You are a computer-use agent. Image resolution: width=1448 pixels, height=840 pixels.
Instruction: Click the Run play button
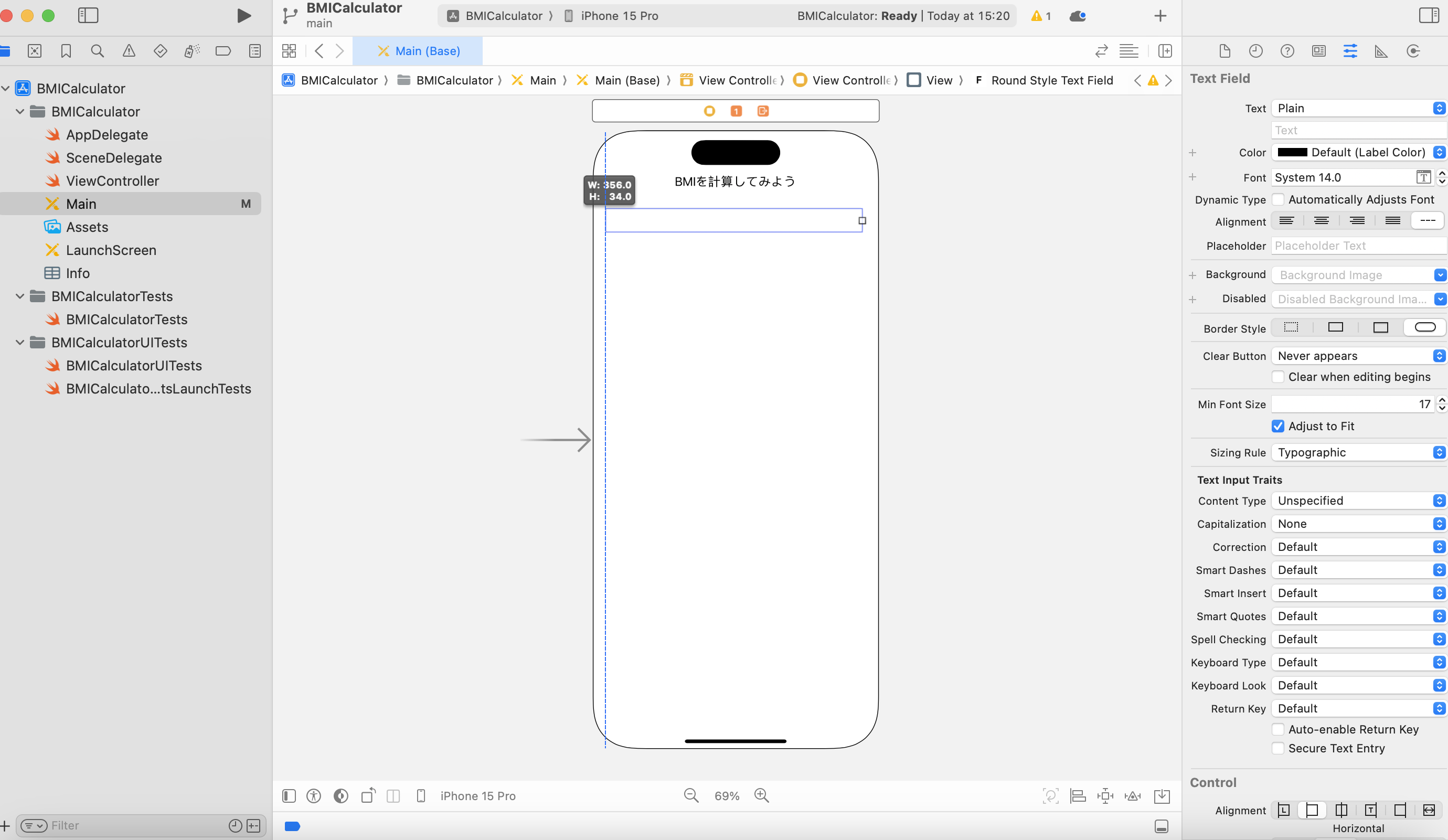tap(243, 16)
